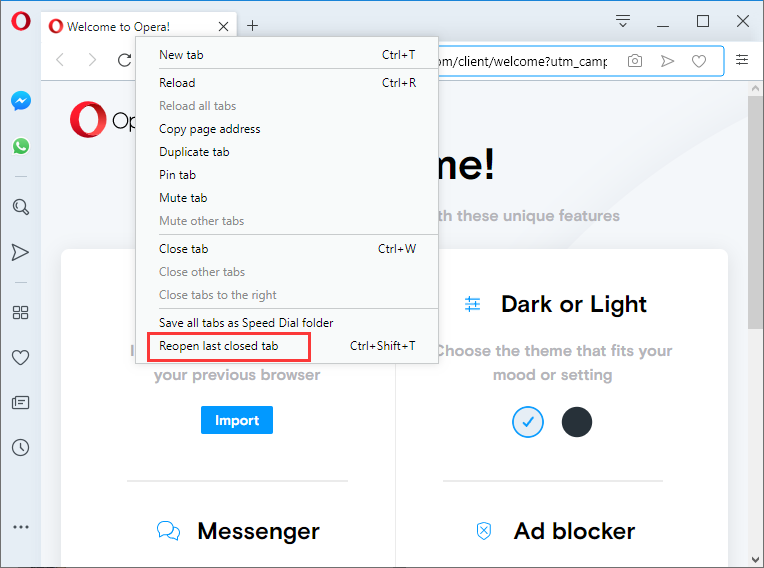Screen dimensions: 764x568
Task: Maximize the Opera window
Action: (703, 21)
